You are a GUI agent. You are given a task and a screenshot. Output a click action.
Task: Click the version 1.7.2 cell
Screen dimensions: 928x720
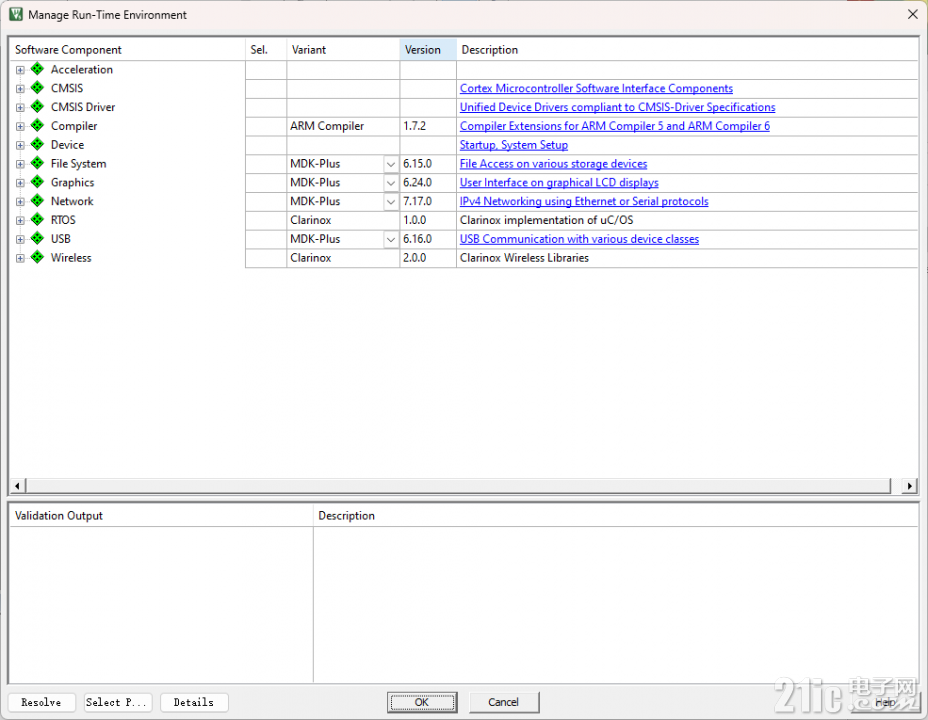click(428, 126)
